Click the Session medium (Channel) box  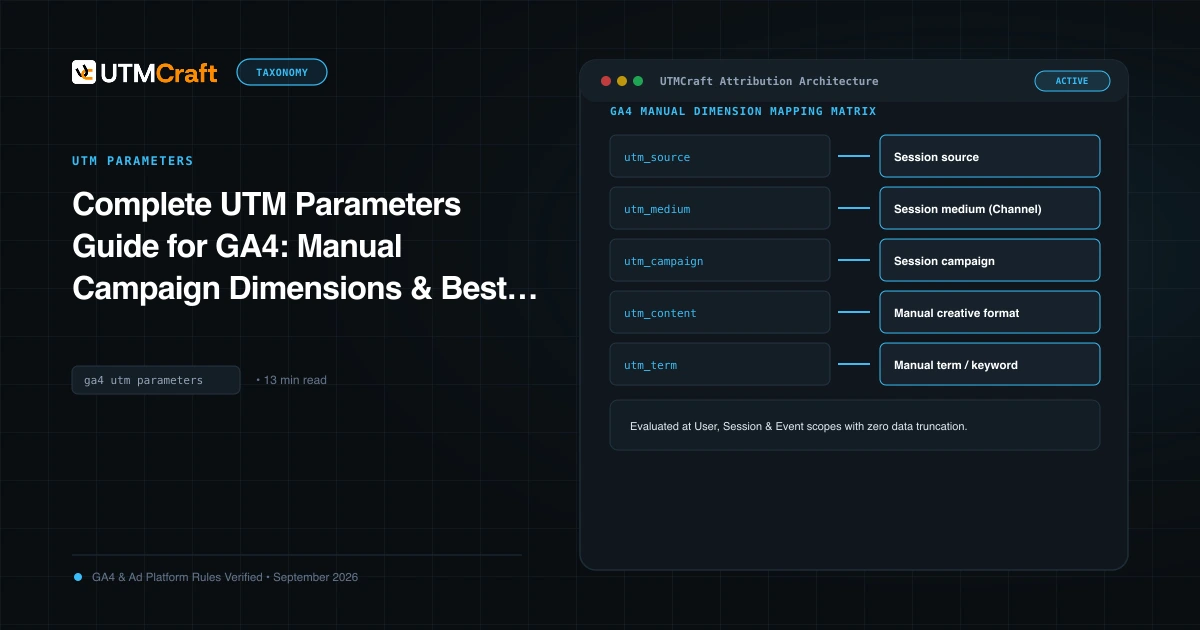tap(990, 209)
